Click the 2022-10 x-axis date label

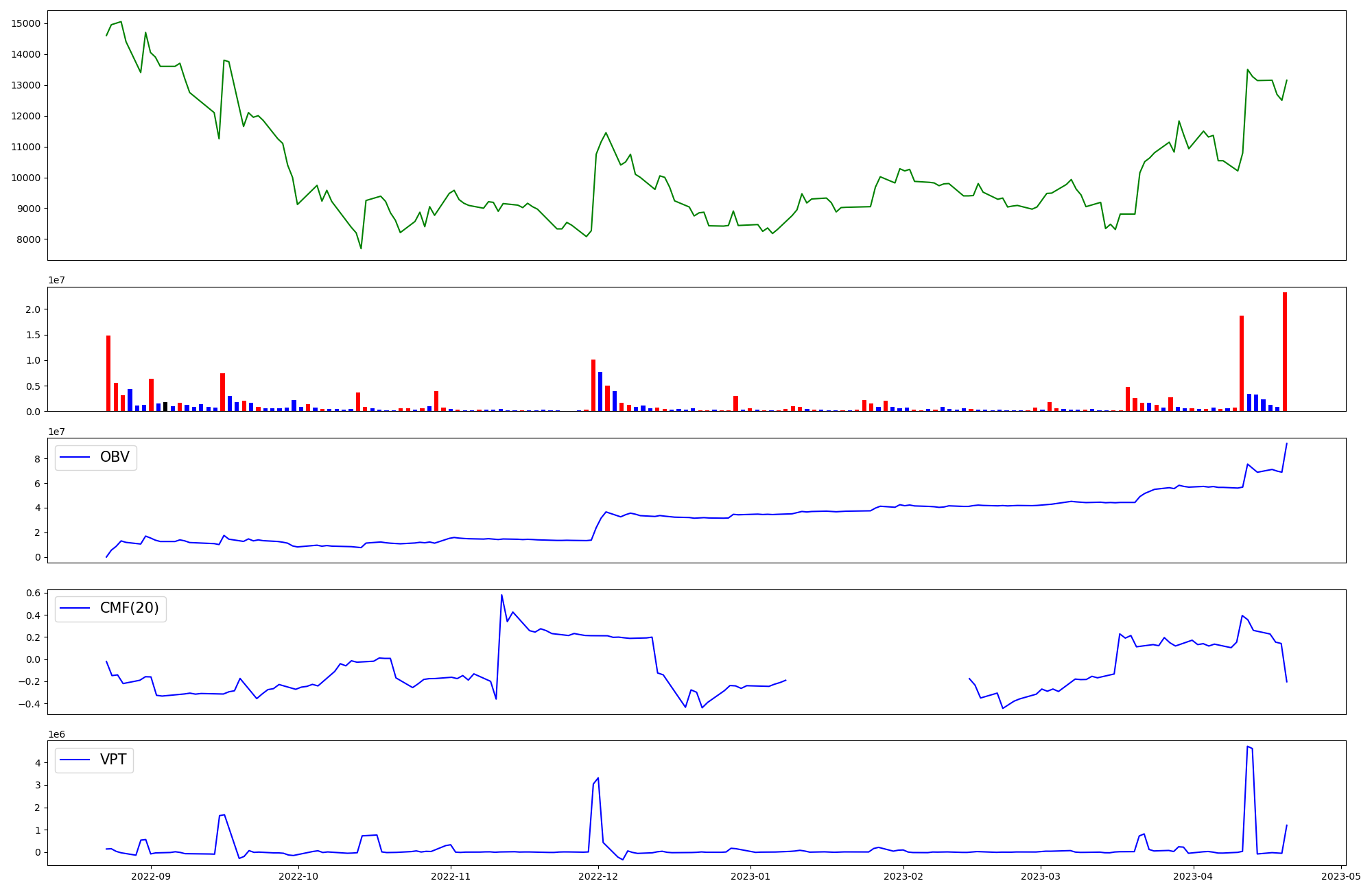[298, 876]
